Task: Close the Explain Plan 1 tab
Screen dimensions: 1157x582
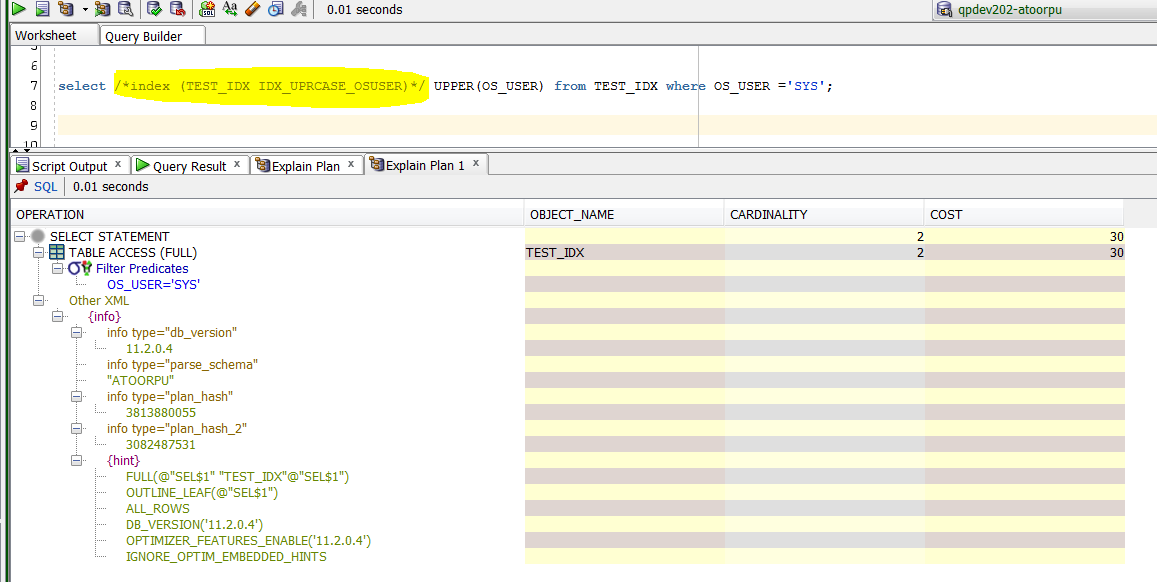Action: 476,163
